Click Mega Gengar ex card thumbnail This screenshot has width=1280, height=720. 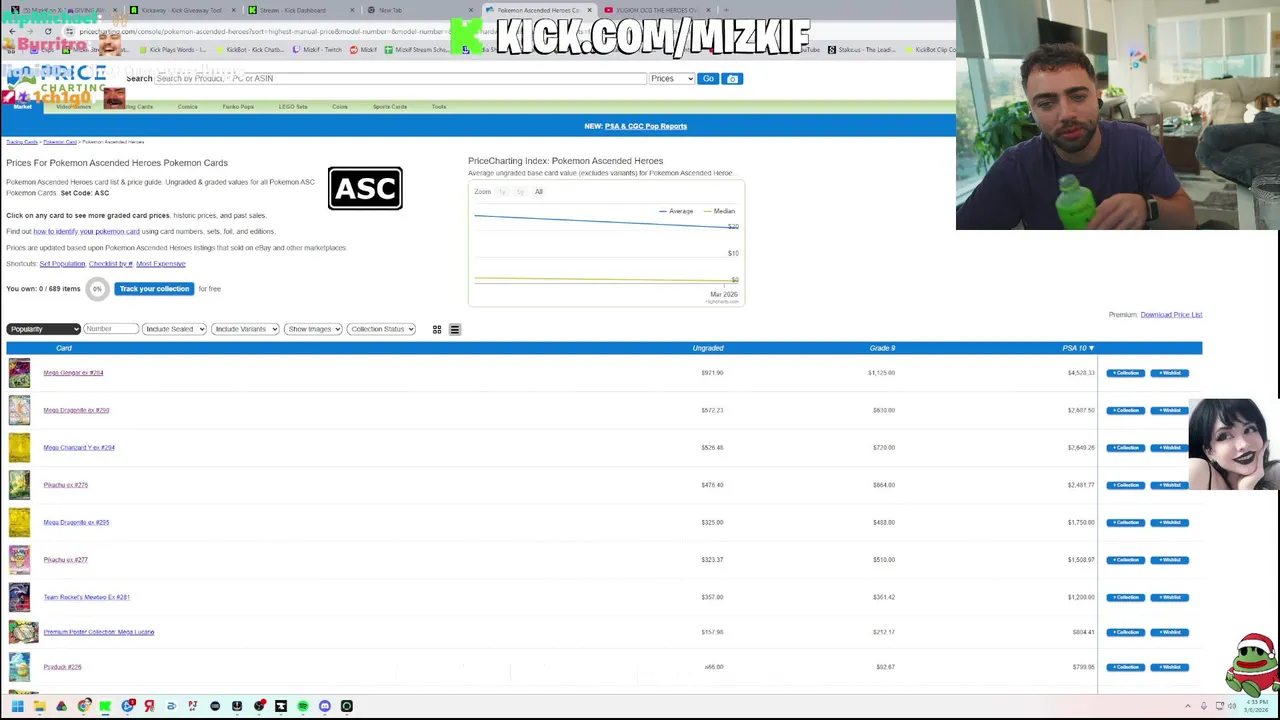[19, 373]
